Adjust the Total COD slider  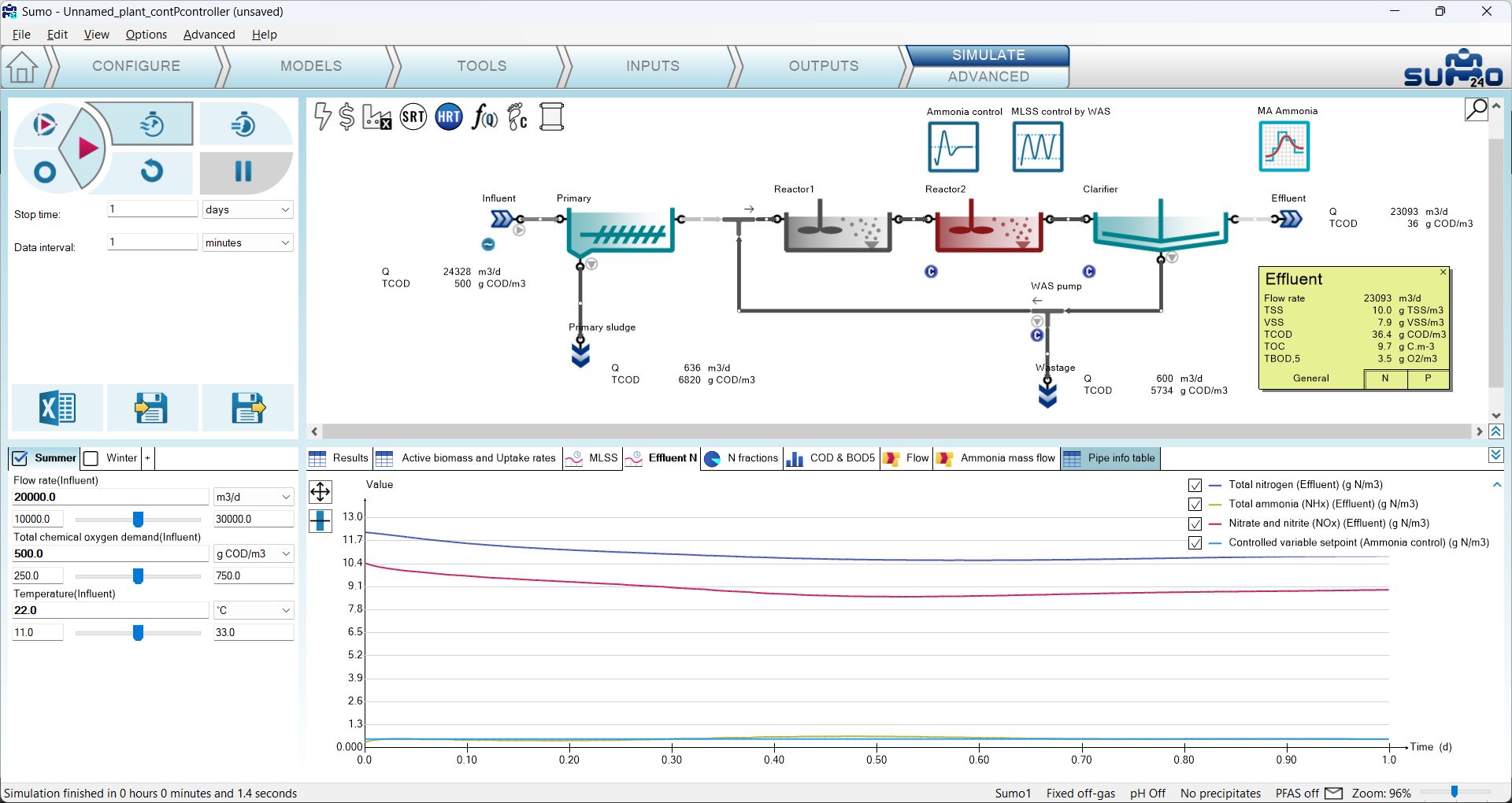tap(139, 576)
